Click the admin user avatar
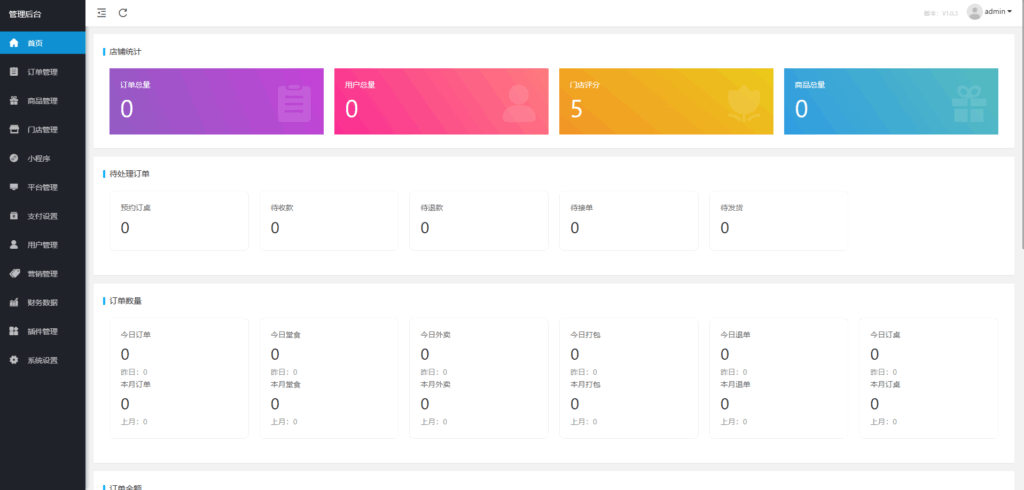Screen dimensions: 1024x490 point(974,12)
